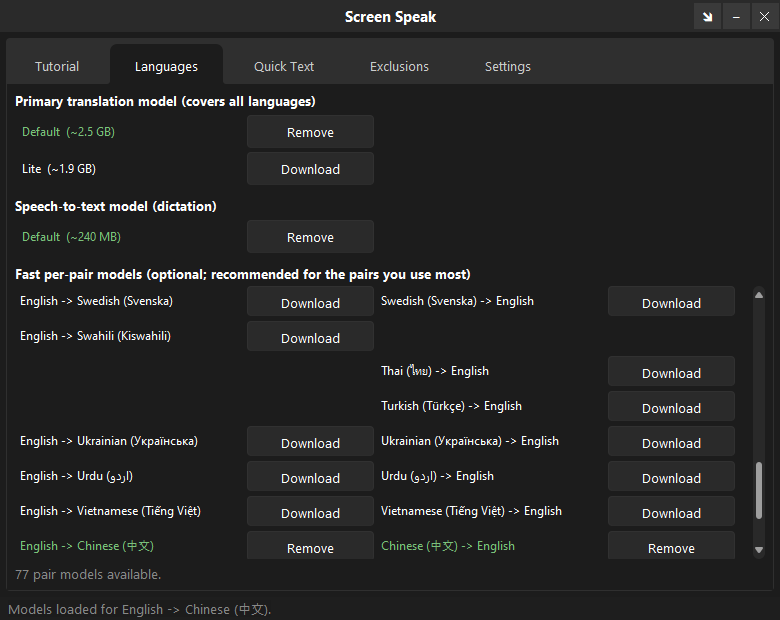Click the scrollbar up arrow
This screenshot has width=780, height=620.
[759, 295]
